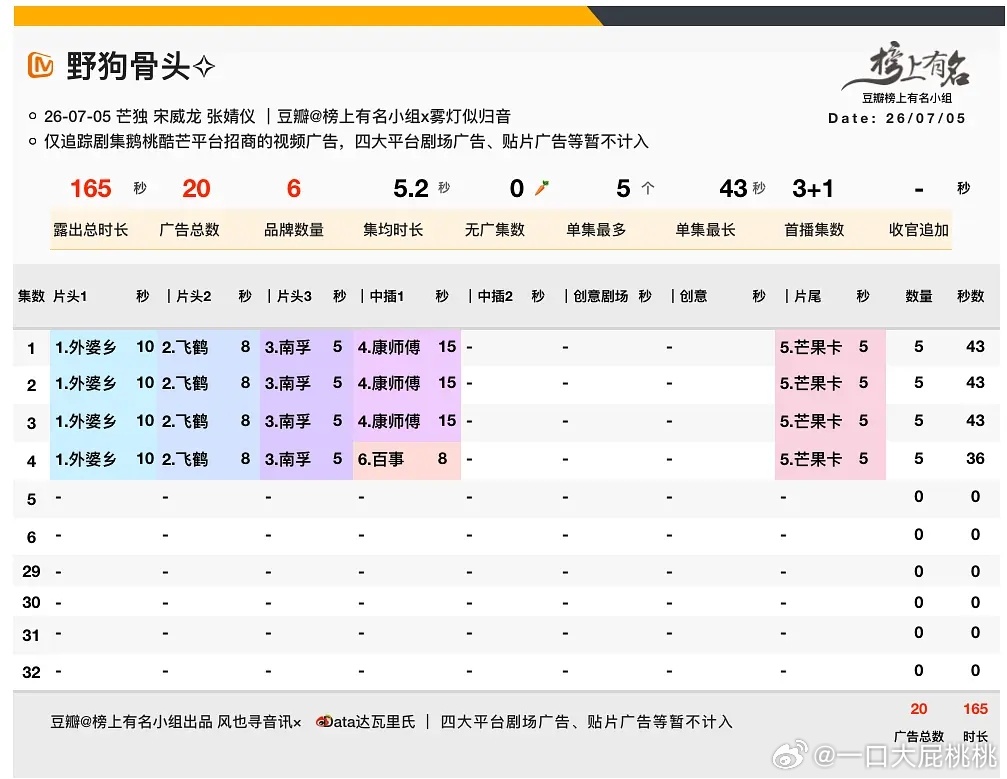Click the 露出总时长 label
1007x779 pixels.
91,229
